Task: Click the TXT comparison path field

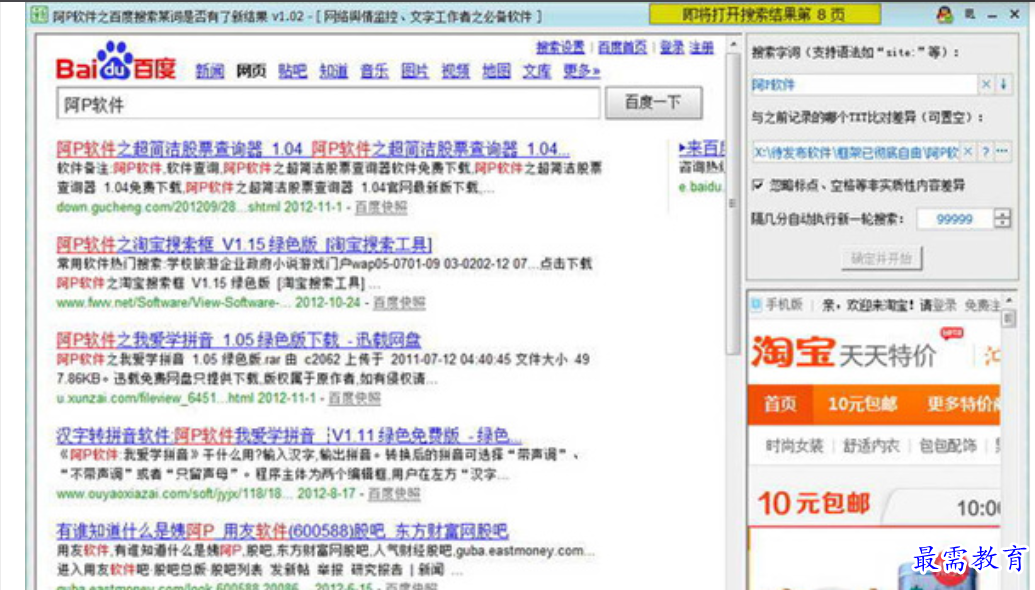Action: [x=855, y=152]
